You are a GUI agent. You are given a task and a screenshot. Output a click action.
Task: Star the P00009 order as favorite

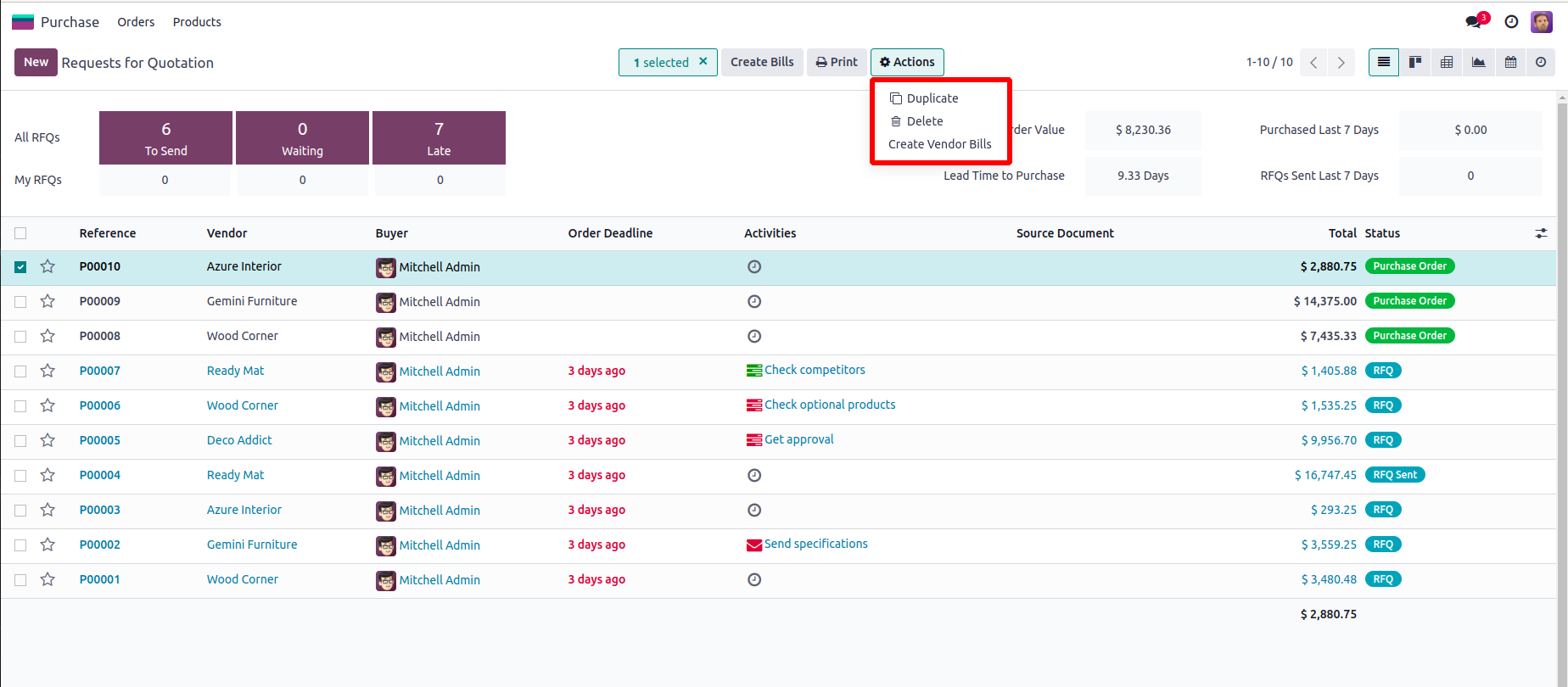click(48, 301)
